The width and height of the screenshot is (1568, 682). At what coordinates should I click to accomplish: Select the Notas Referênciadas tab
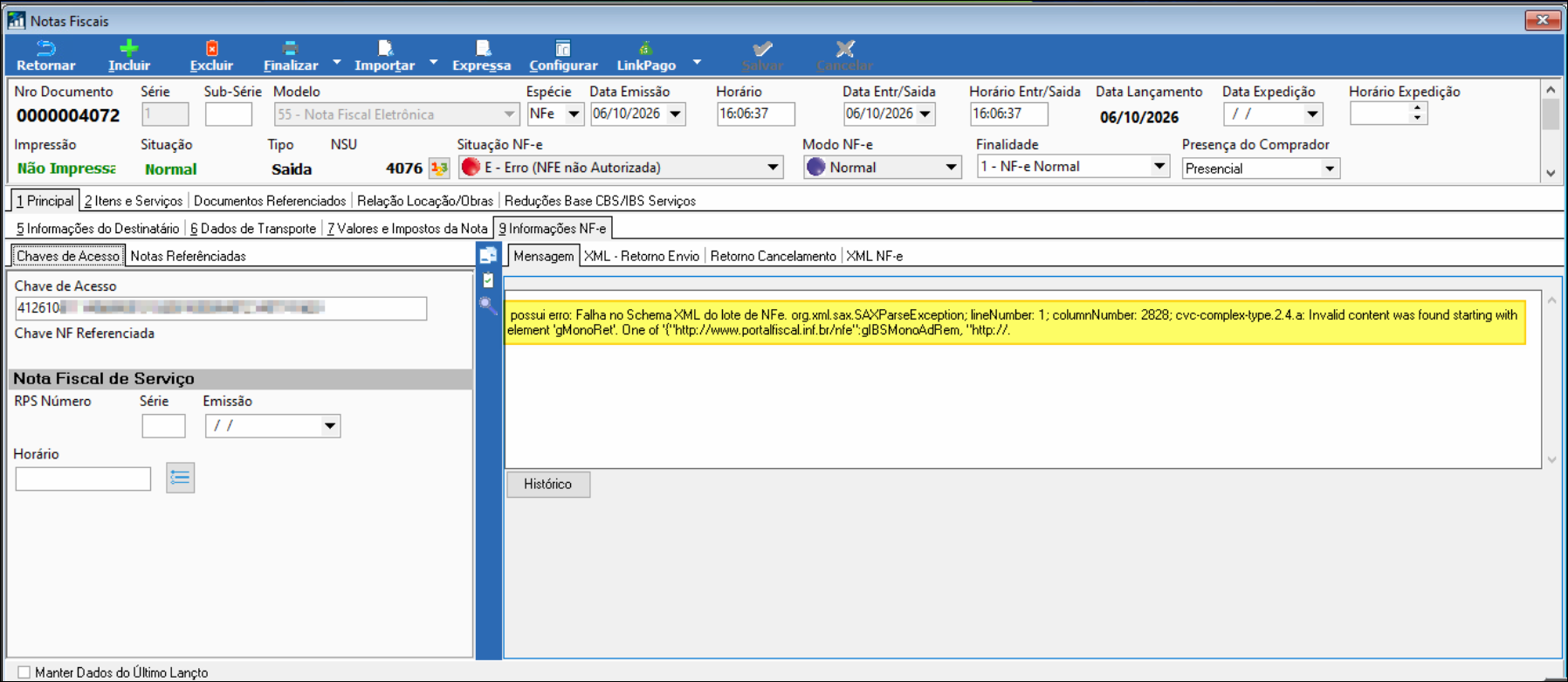pyautogui.click(x=188, y=256)
